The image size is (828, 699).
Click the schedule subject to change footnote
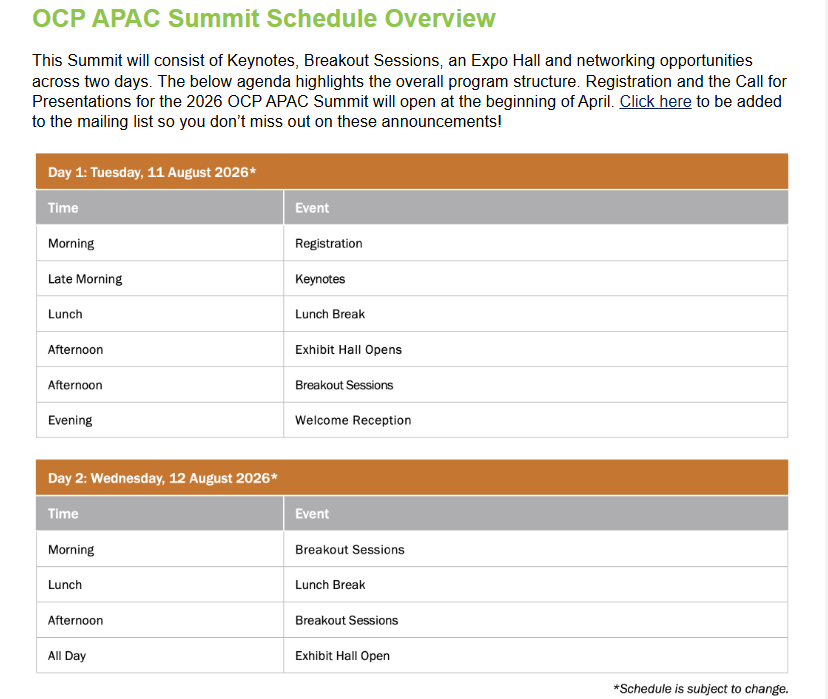pyautogui.click(x=700, y=688)
